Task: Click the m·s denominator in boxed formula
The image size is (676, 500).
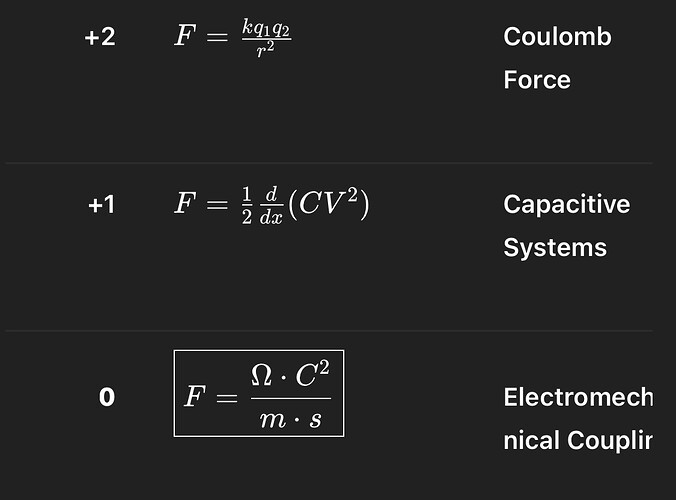Action: (x=291, y=419)
